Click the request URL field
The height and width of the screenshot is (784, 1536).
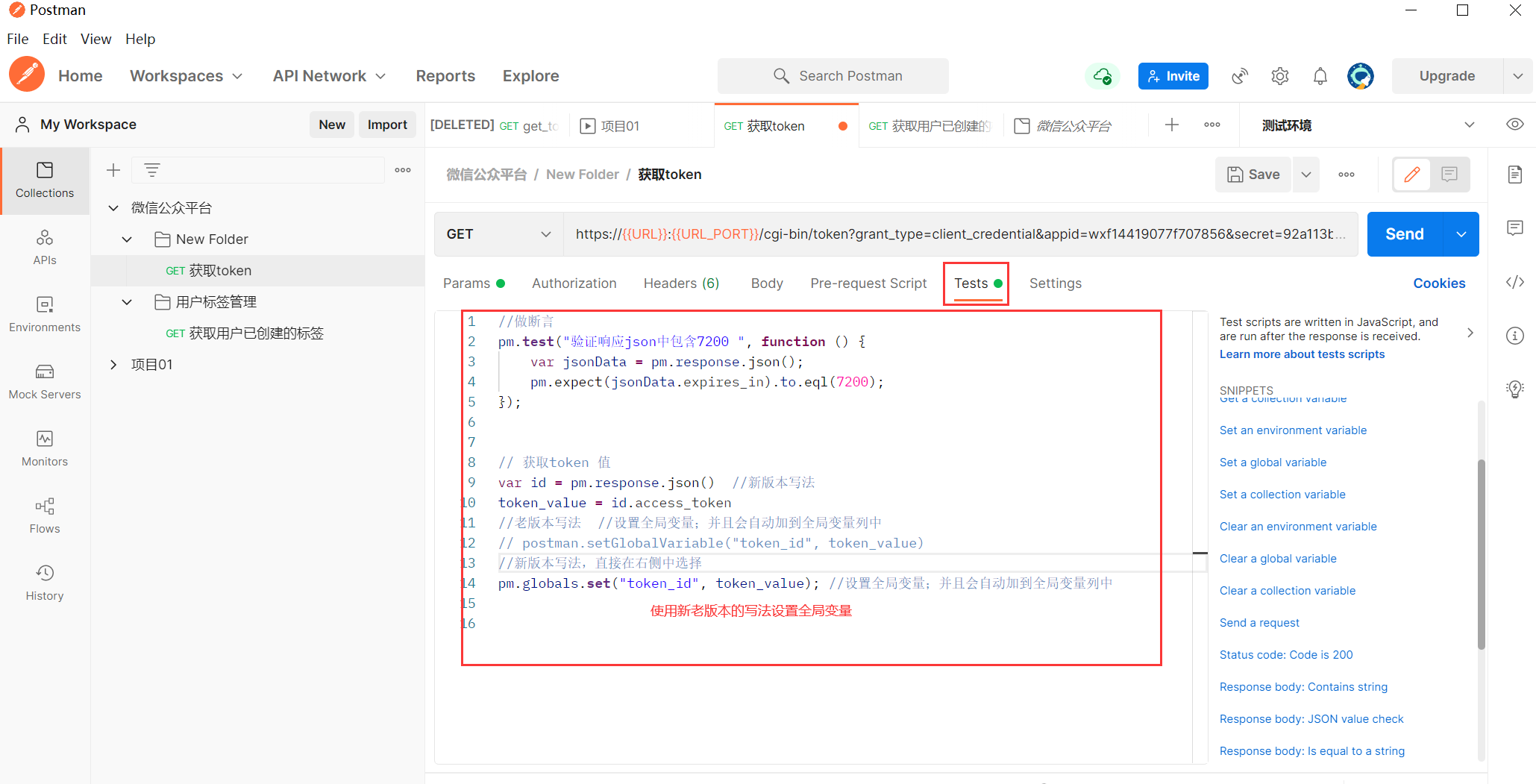pyautogui.click(x=960, y=234)
